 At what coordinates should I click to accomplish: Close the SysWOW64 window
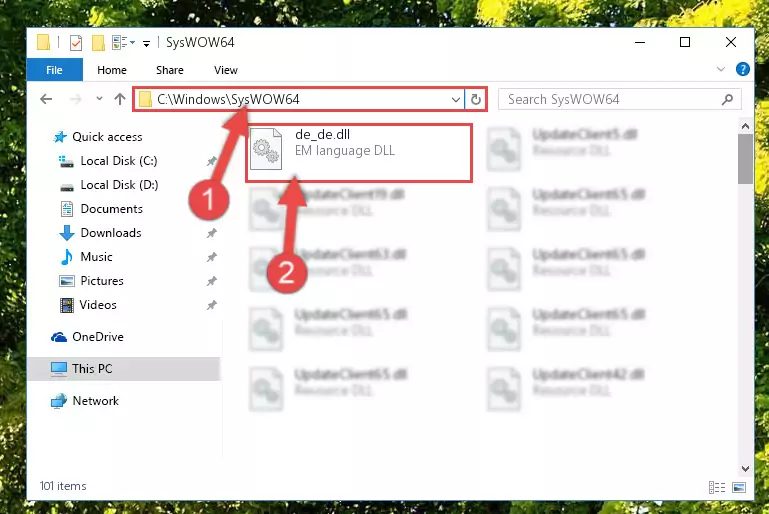tap(731, 43)
